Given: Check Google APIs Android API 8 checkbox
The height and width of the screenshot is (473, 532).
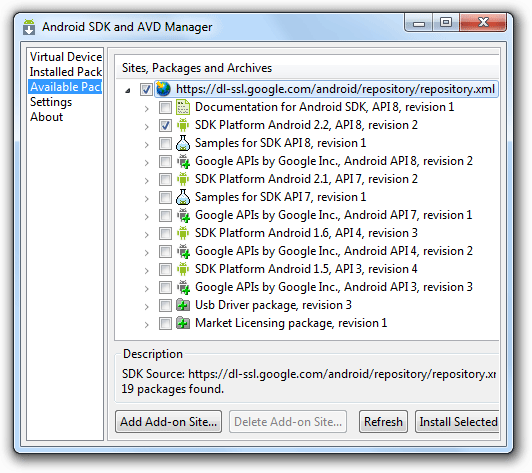Looking at the screenshot, I should coord(165,162).
